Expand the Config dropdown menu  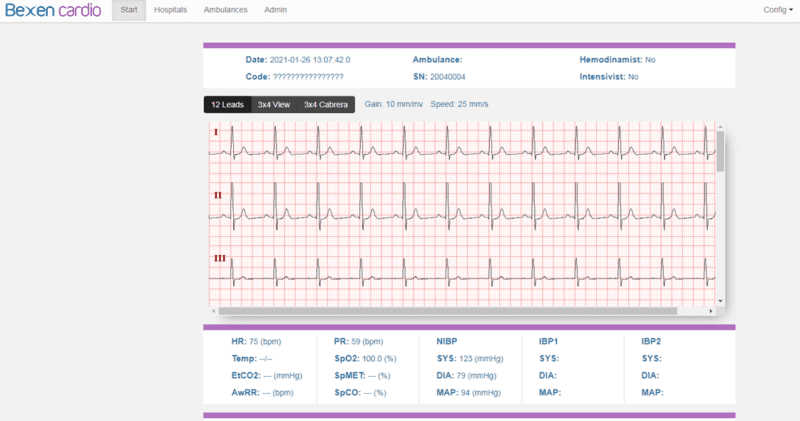click(x=777, y=10)
